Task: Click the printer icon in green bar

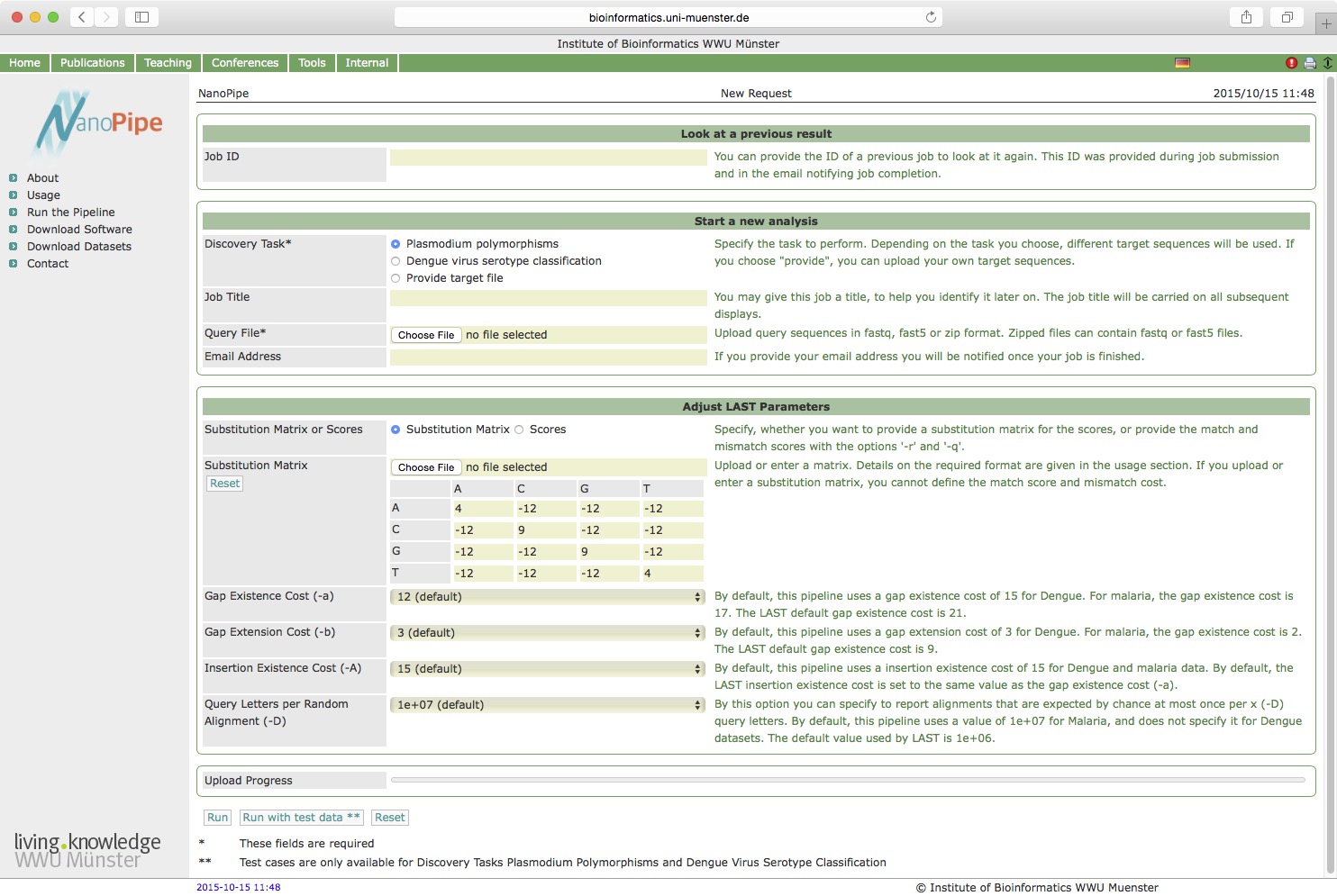Action: [1310, 63]
